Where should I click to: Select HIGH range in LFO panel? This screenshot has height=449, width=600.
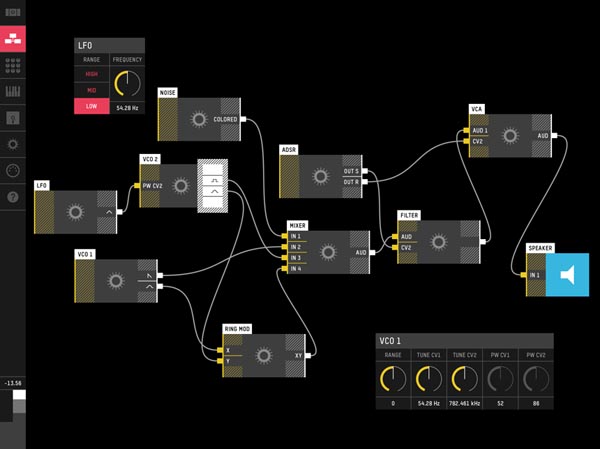[91, 74]
